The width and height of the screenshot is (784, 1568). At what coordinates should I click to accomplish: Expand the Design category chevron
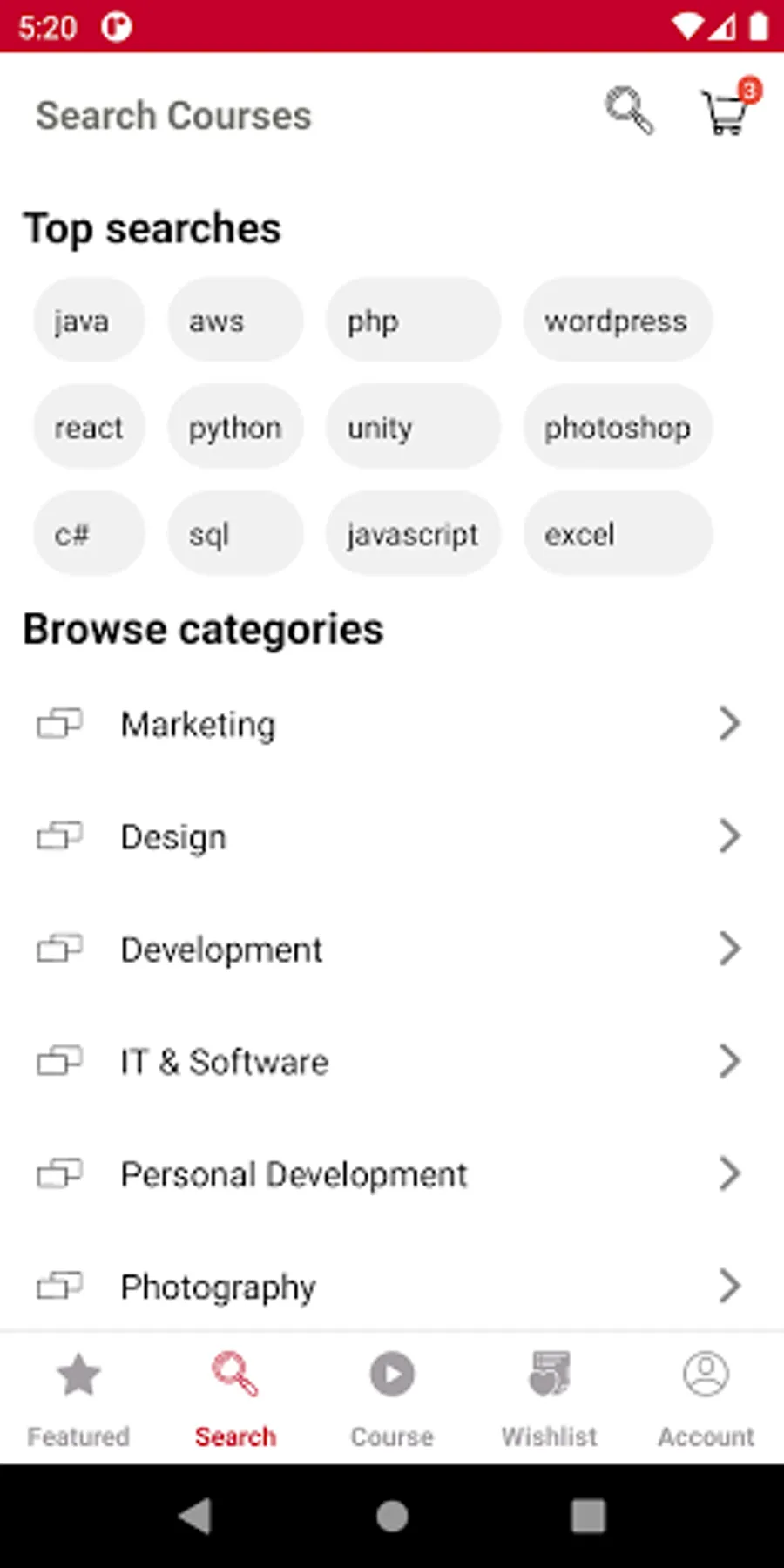[729, 836]
